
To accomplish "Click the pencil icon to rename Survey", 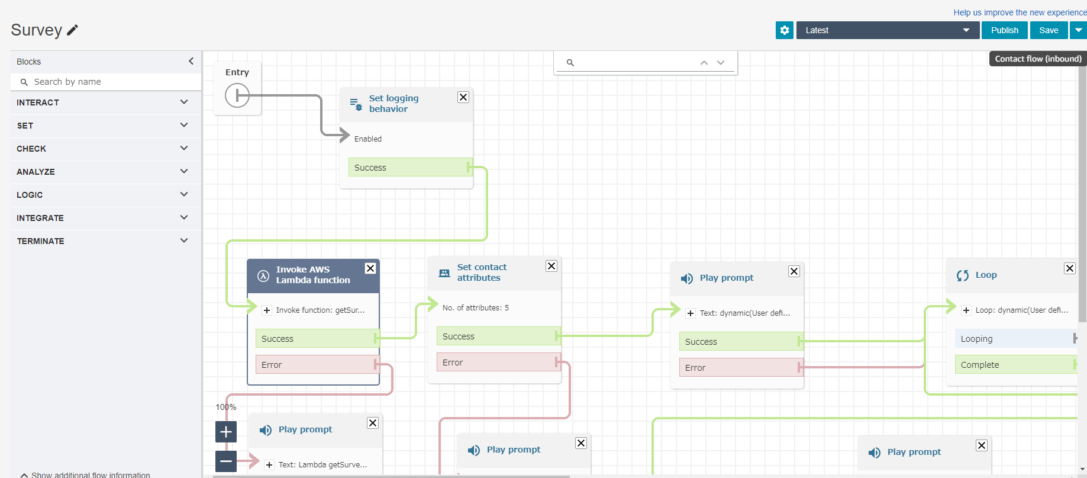I will (x=72, y=31).
